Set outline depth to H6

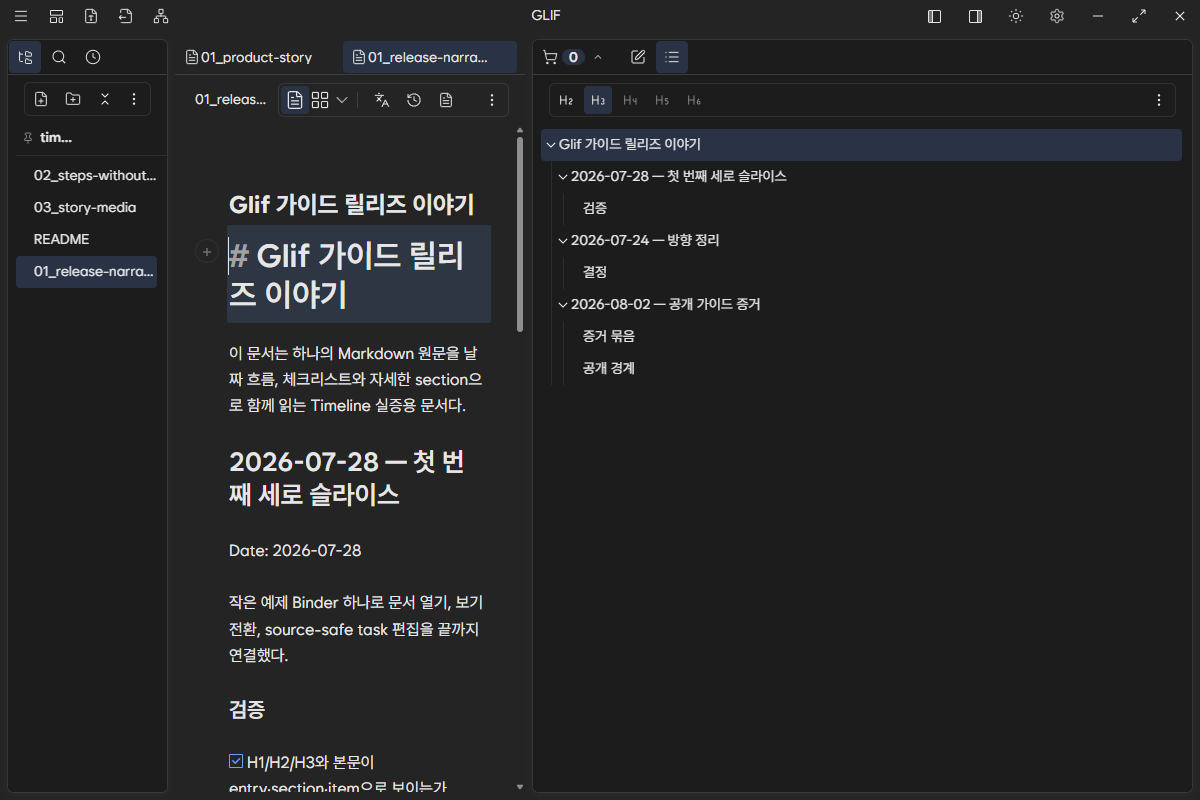point(694,100)
